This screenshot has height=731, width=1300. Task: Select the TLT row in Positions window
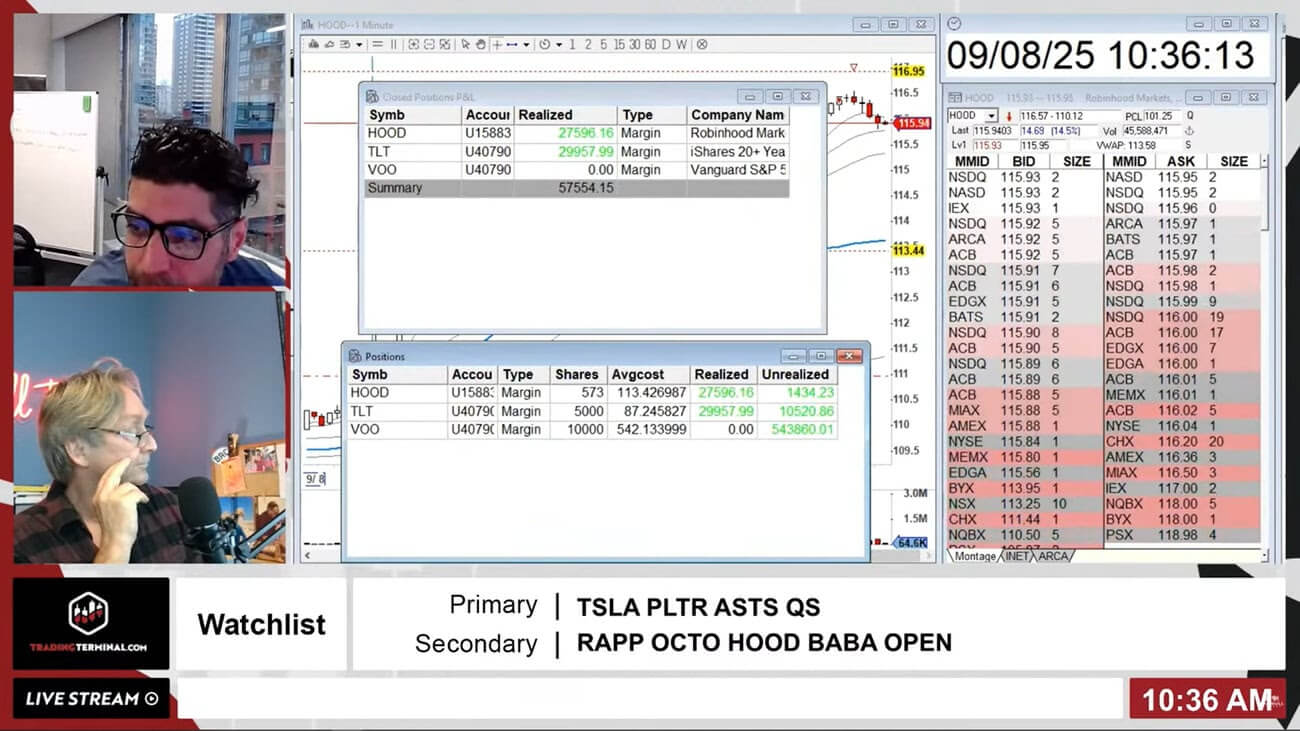[362, 411]
